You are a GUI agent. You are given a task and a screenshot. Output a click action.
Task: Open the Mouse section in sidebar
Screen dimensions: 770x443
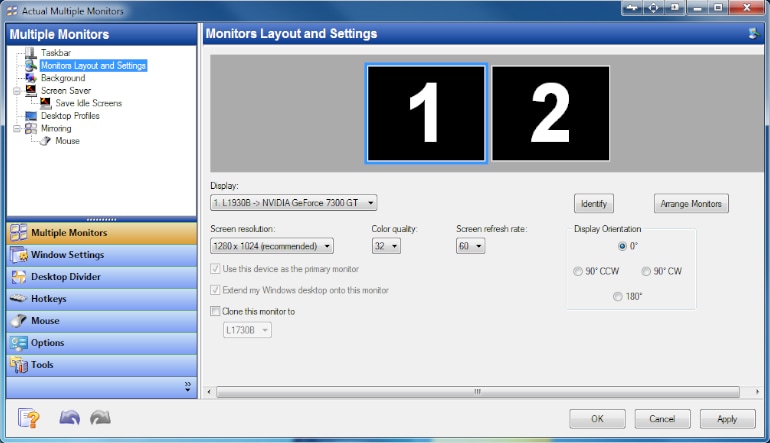102,321
